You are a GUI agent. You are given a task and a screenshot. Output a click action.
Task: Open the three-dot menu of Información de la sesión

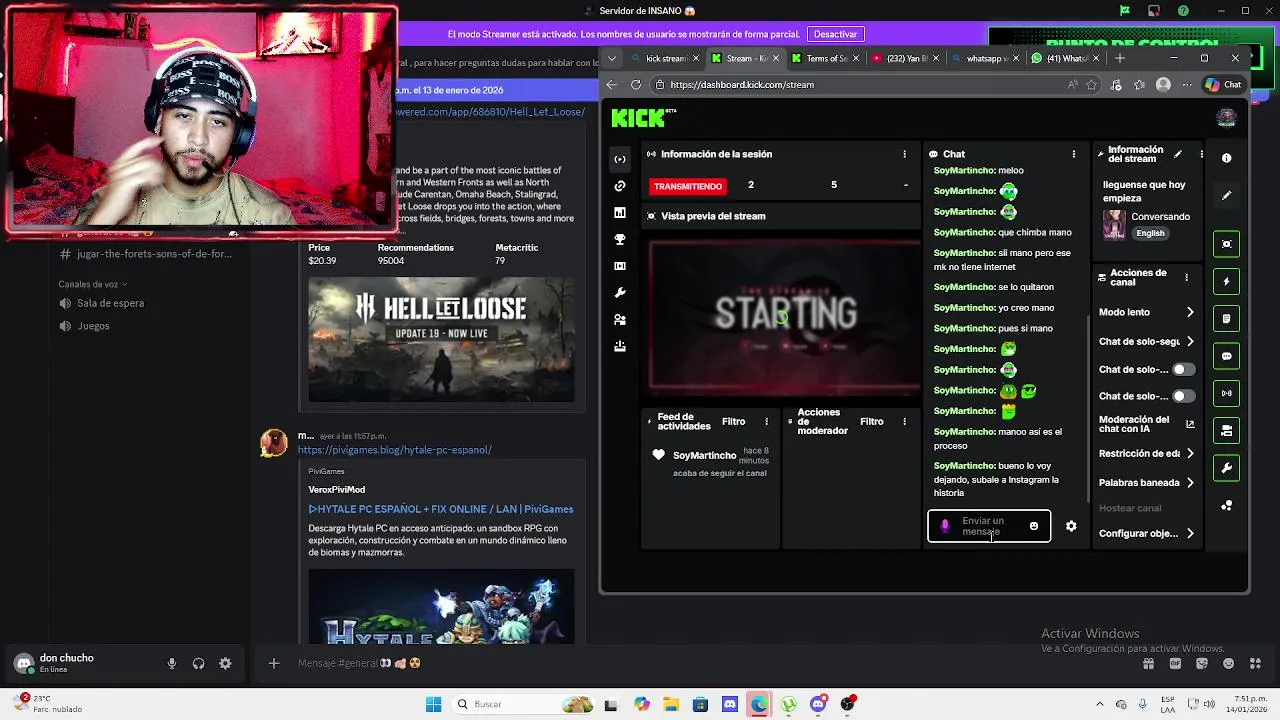pyautogui.click(x=905, y=154)
